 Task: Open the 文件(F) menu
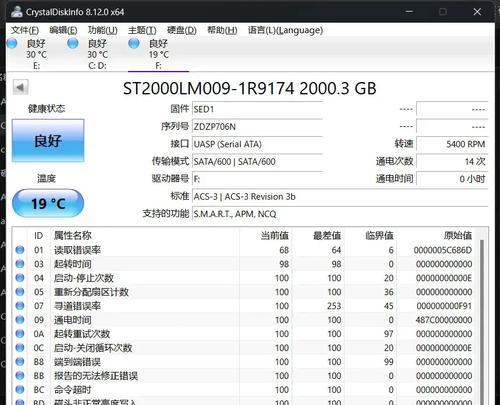point(25,30)
